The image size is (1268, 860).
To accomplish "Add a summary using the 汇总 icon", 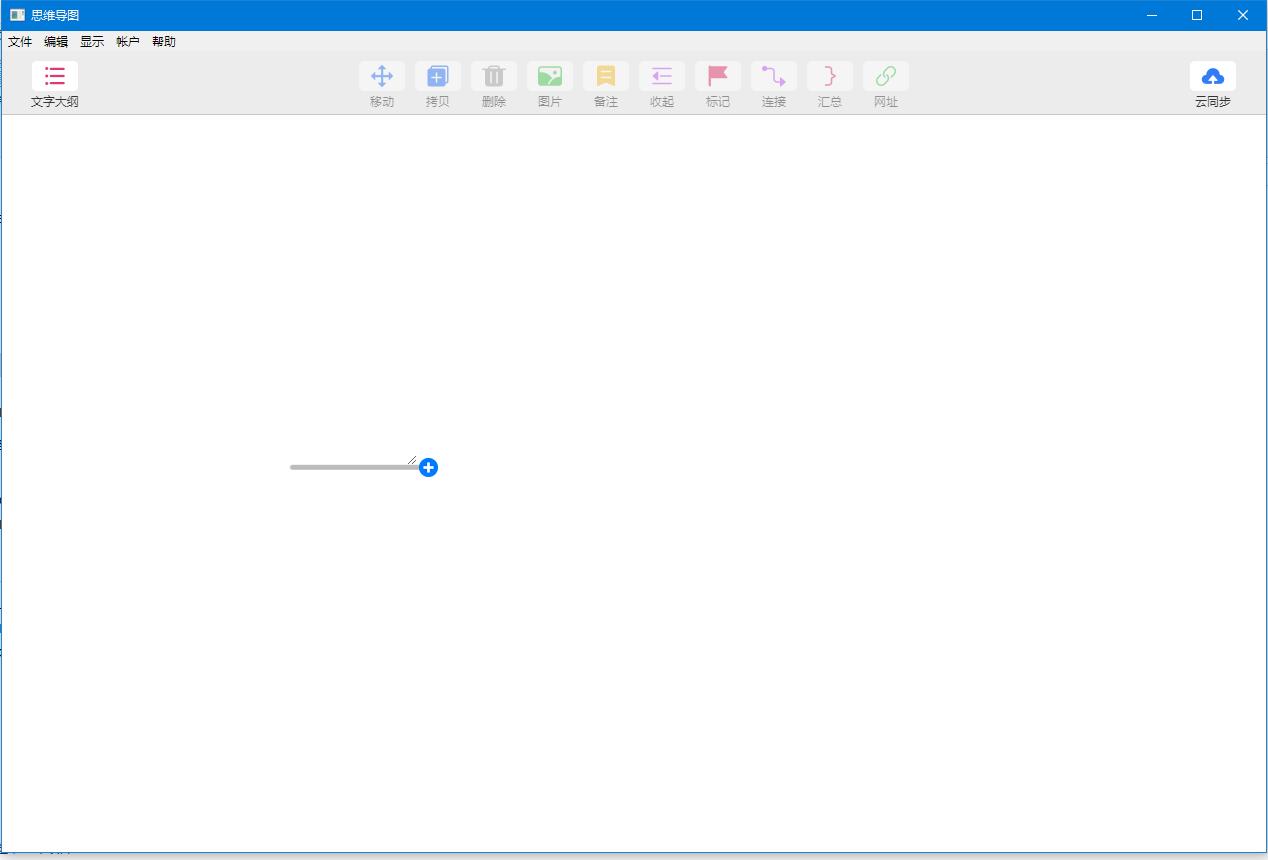I will point(829,76).
